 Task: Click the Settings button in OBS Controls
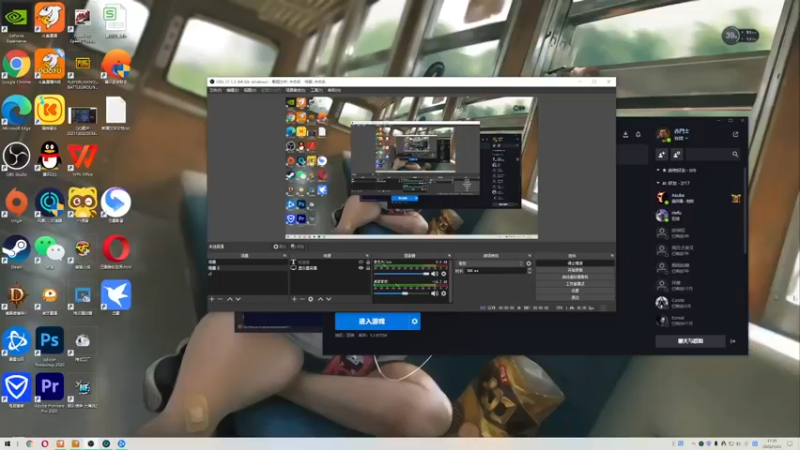[575, 290]
